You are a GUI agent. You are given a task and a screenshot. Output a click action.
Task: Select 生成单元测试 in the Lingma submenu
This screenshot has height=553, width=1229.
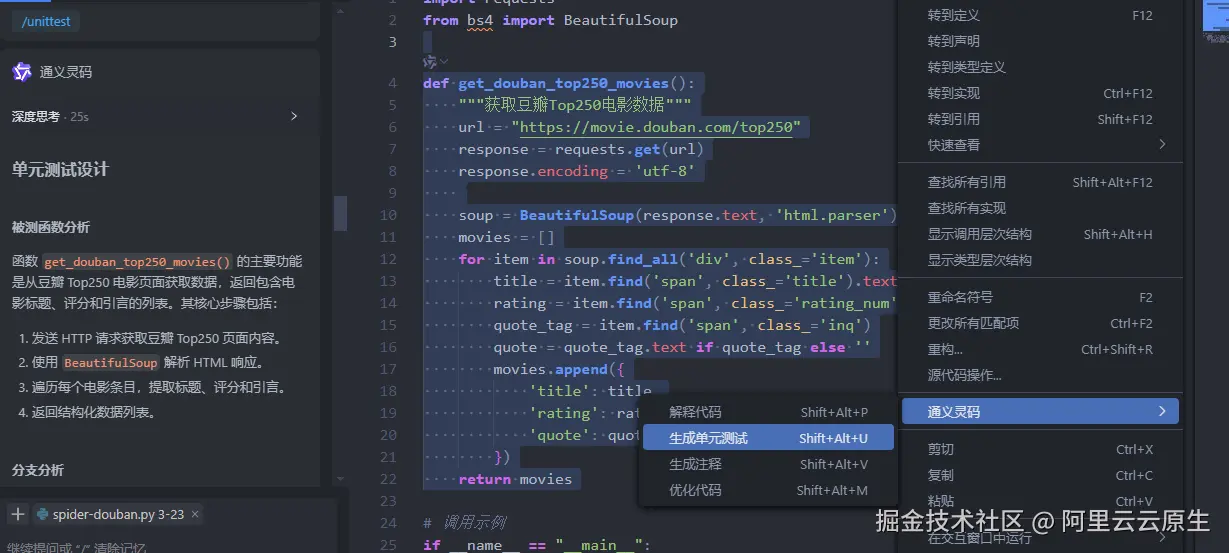tap(767, 438)
